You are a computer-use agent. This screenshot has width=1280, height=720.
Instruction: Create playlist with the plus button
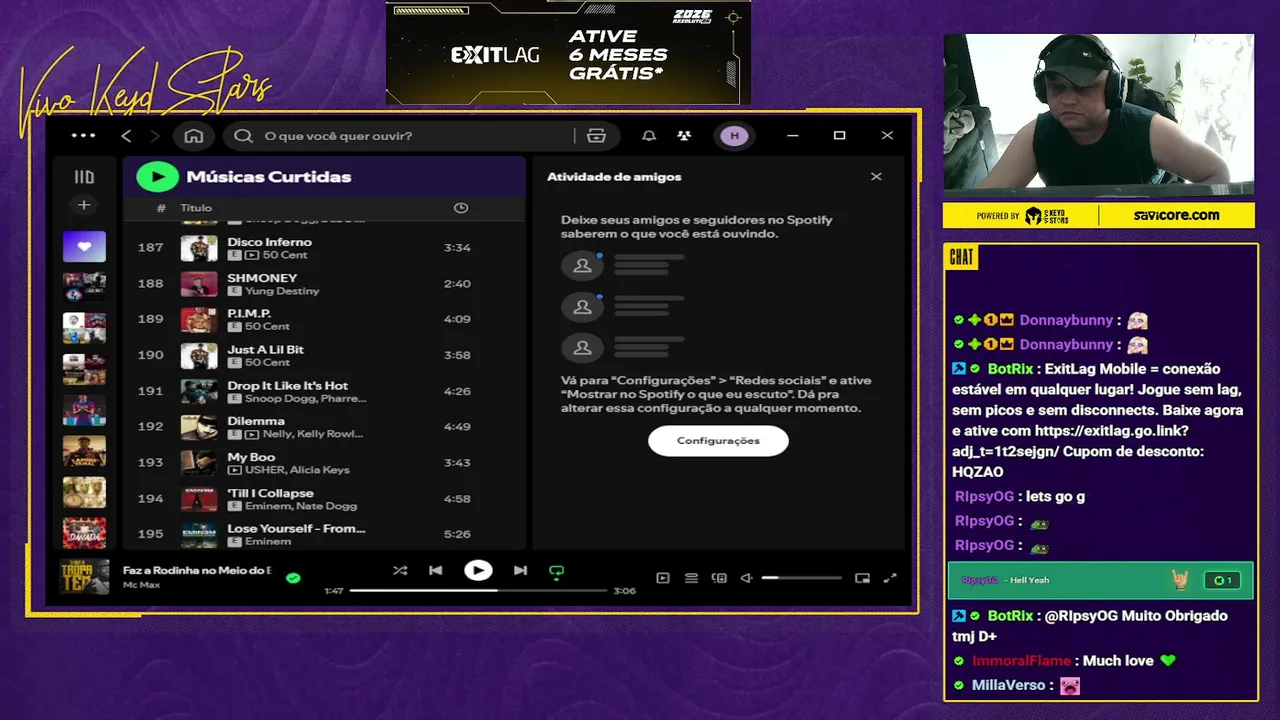84,205
